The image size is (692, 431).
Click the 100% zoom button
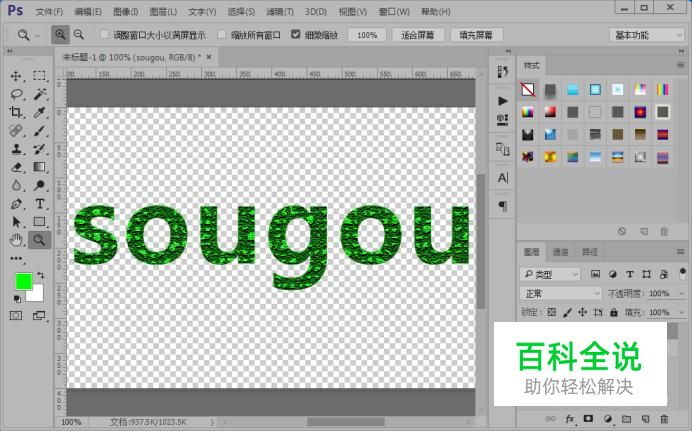pyautogui.click(x=367, y=35)
